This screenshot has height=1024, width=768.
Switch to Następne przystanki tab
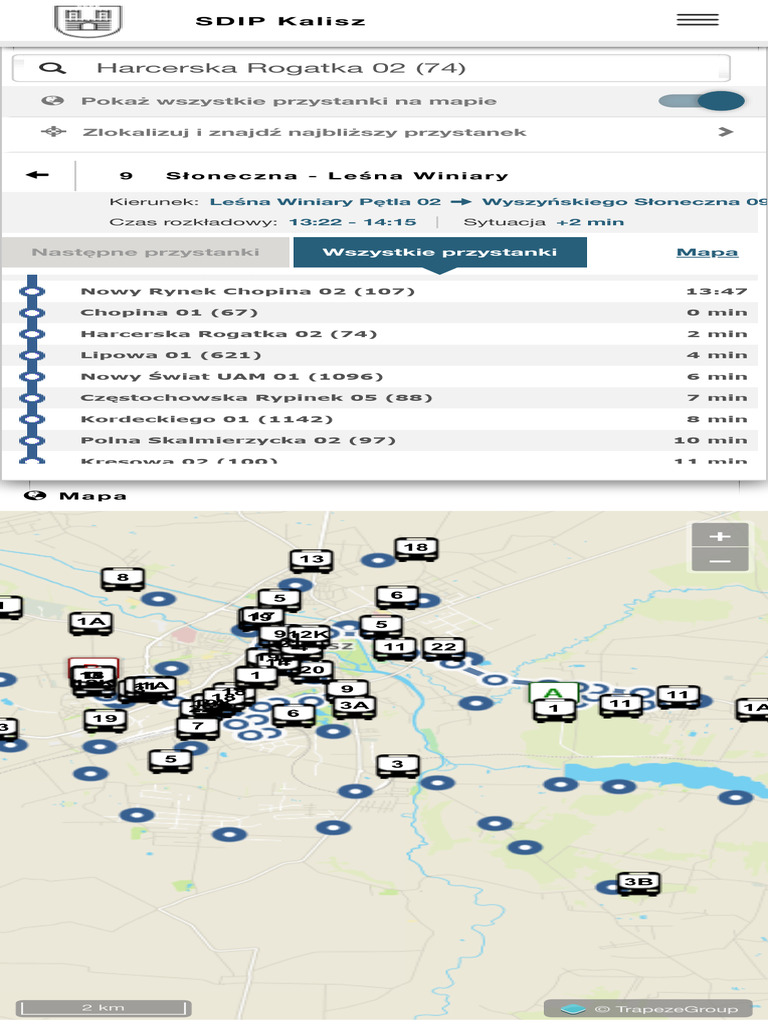point(146,252)
